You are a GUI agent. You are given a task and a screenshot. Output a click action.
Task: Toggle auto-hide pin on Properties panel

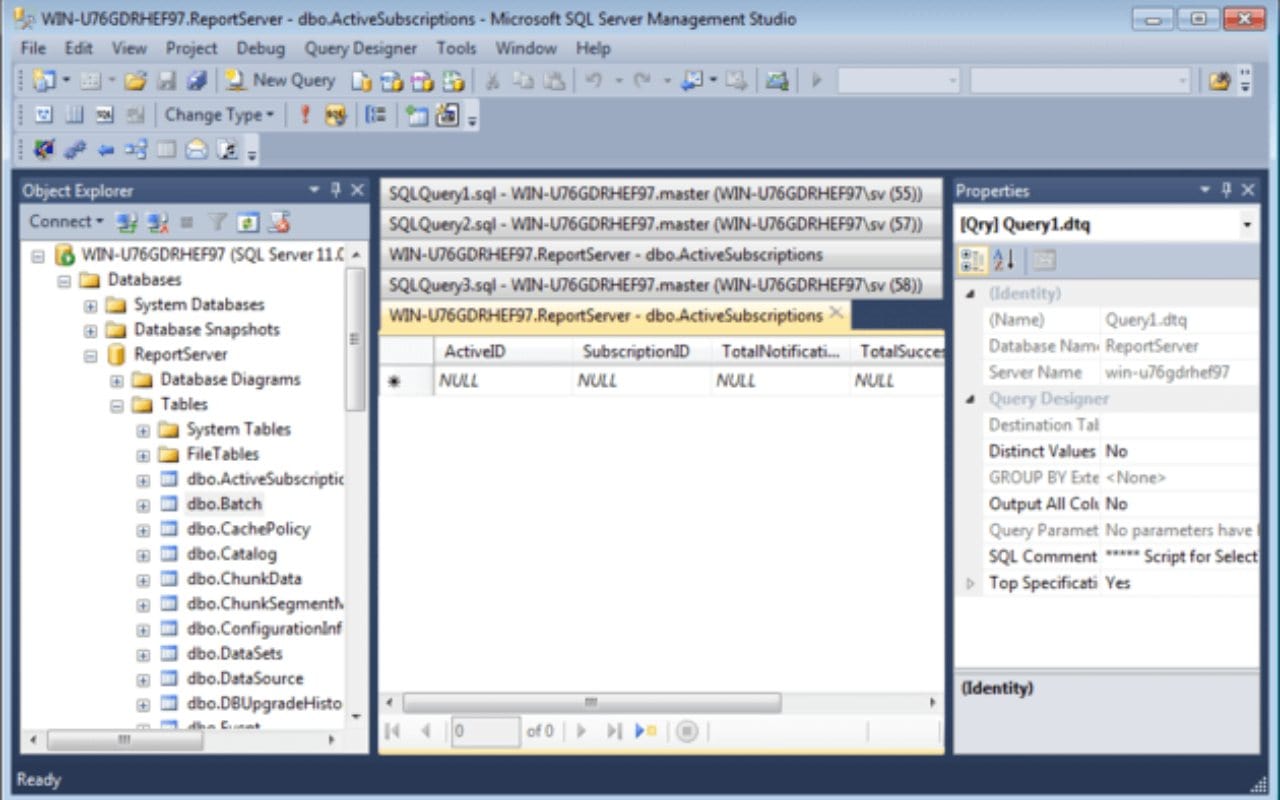point(1227,190)
